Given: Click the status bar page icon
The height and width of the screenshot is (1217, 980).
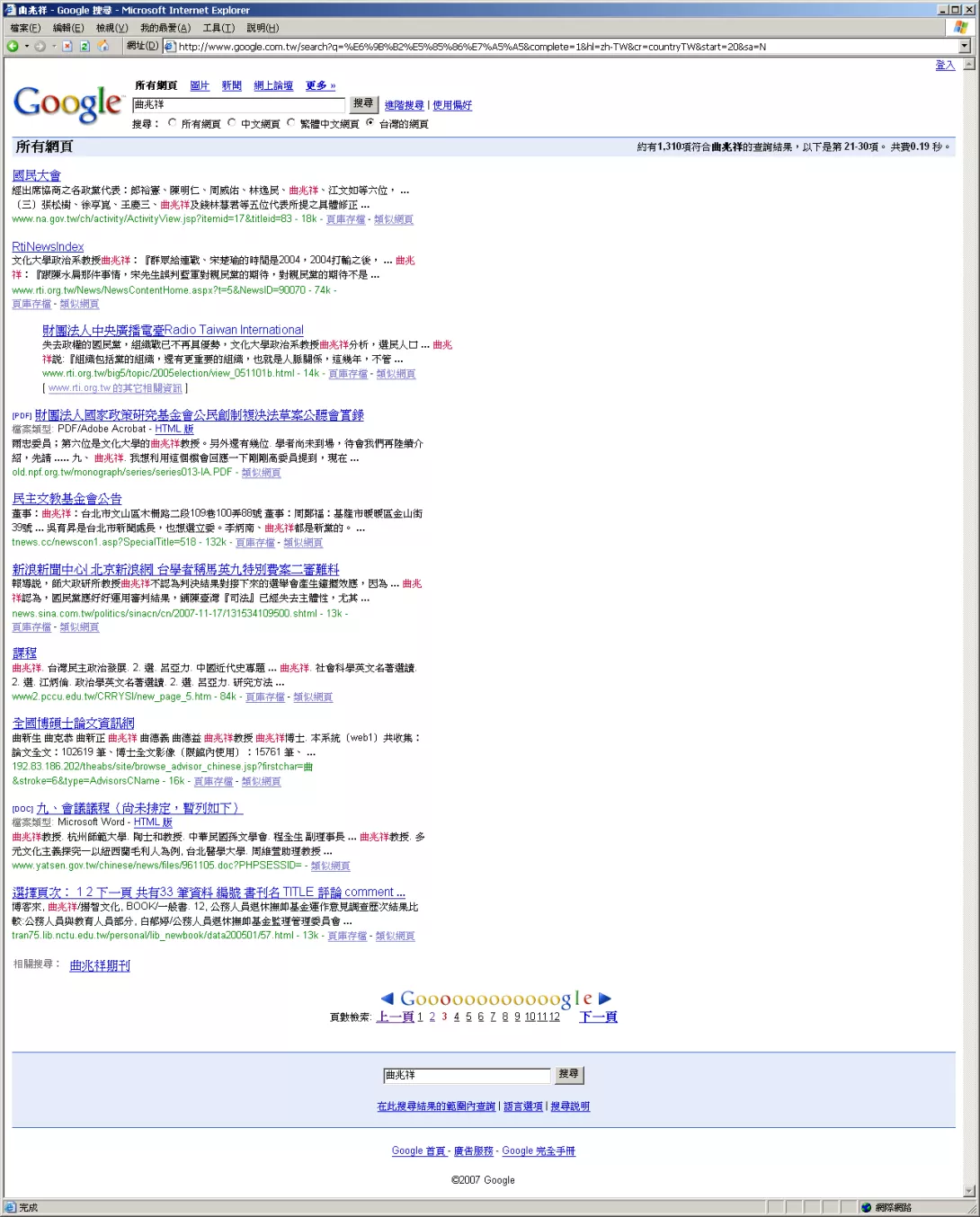Looking at the screenshot, I should click(x=11, y=1207).
